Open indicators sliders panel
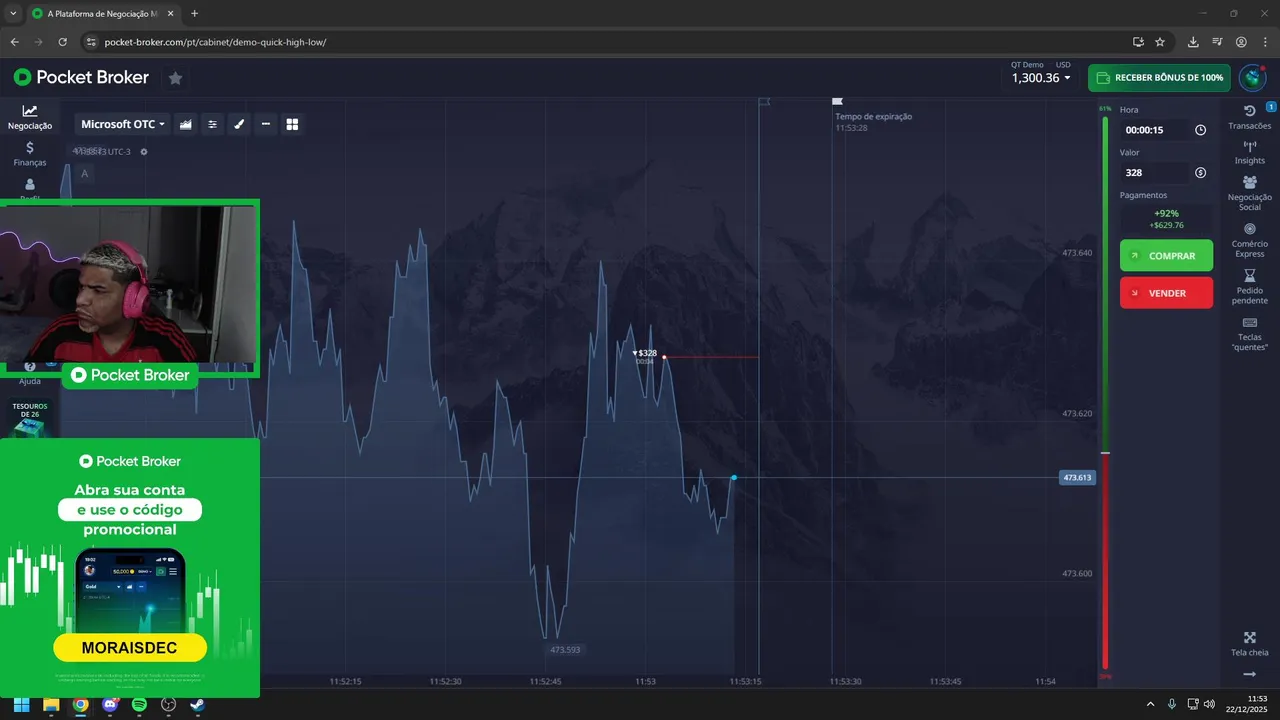Viewport: 1280px width, 720px height. (x=212, y=124)
